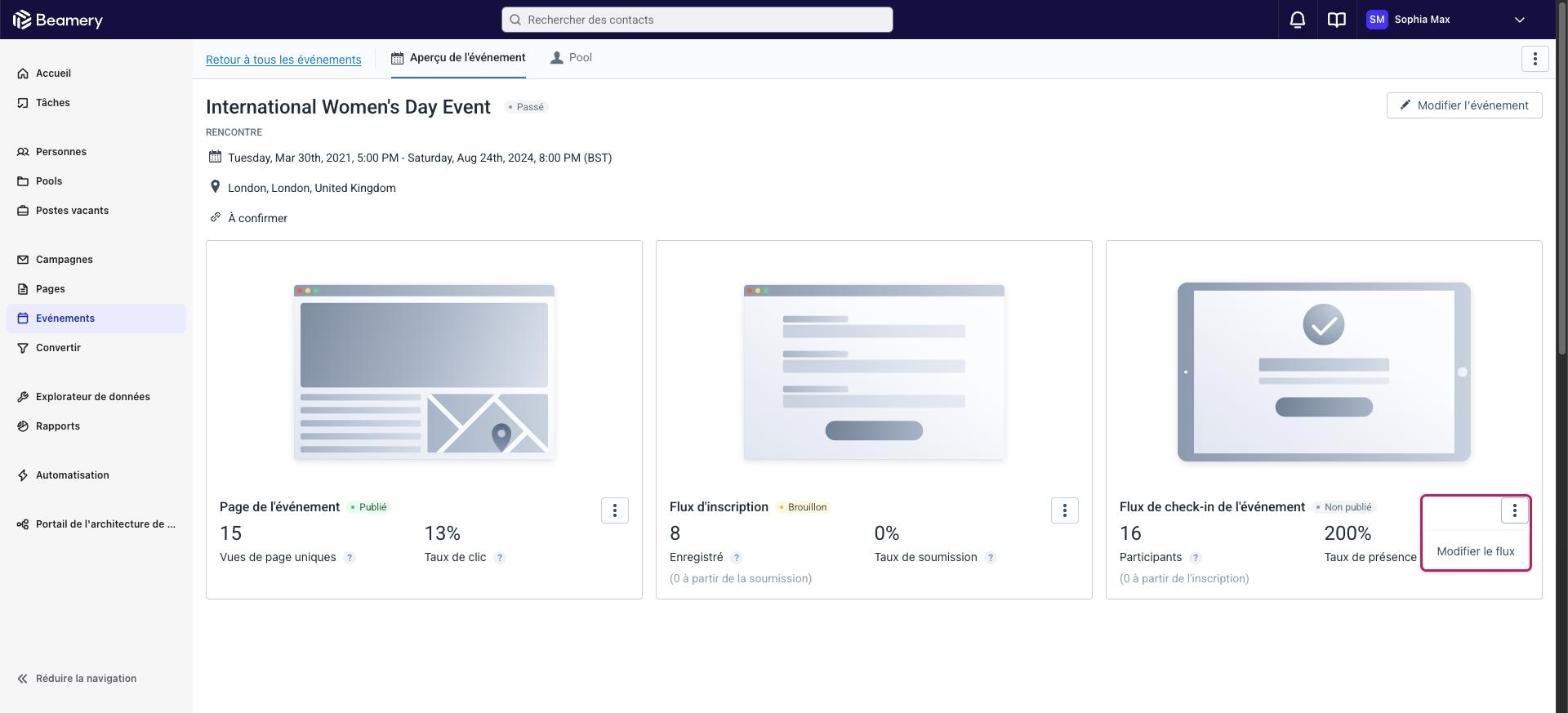The image size is (1568, 713).
Task: Open Flux d'inscription card options menu
Action: pyautogui.click(x=1065, y=511)
